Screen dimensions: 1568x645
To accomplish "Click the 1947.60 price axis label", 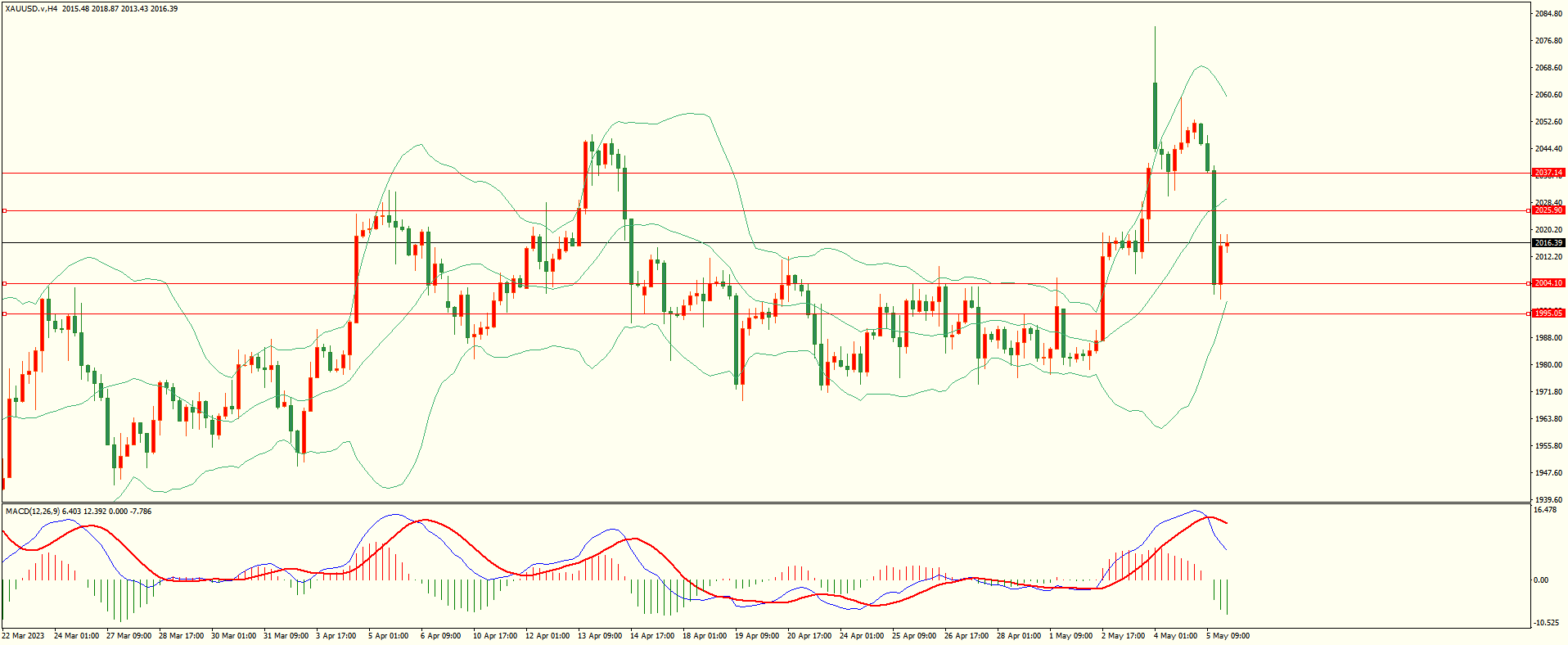I will tap(1549, 473).
